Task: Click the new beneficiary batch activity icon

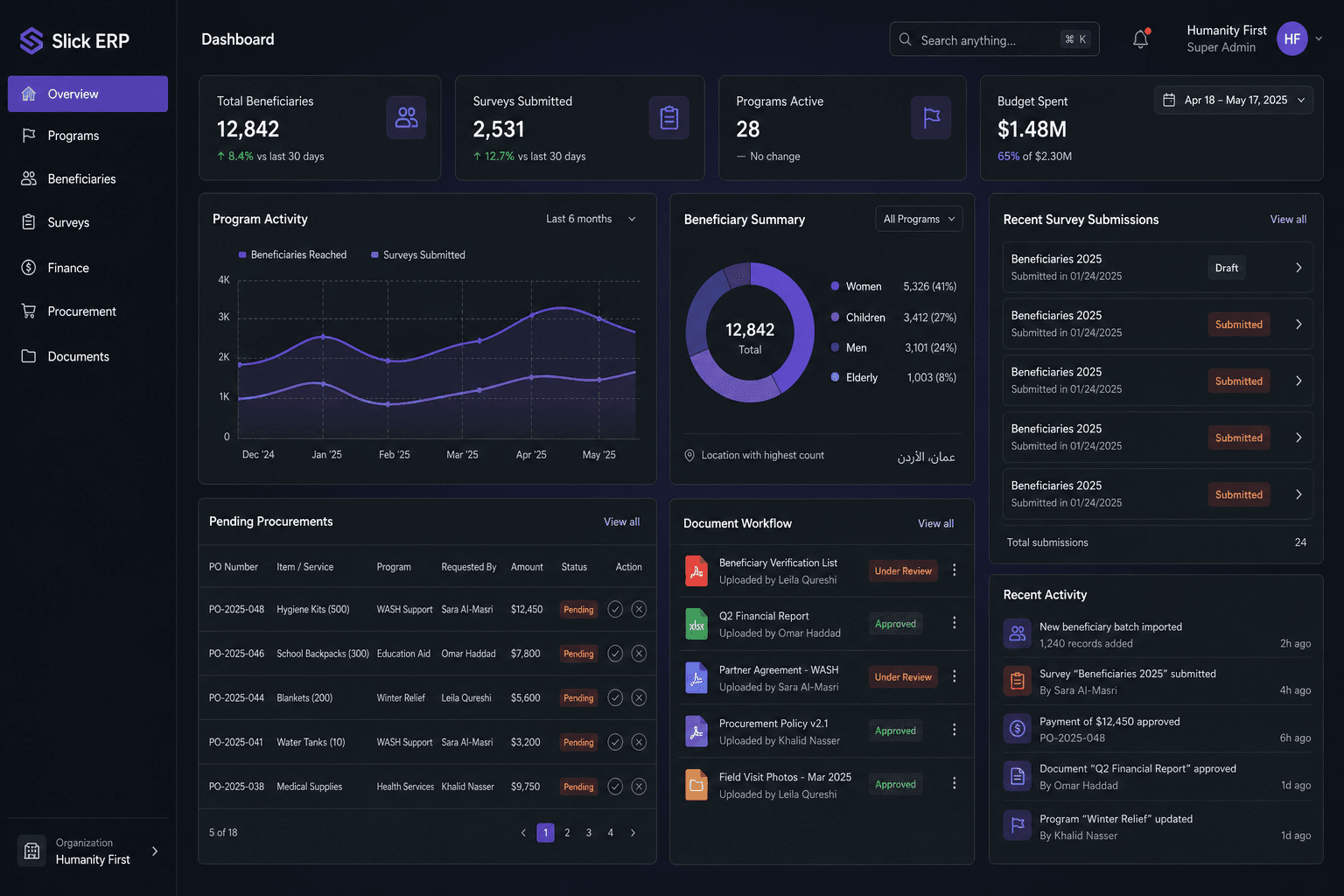Action: click(1017, 633)
